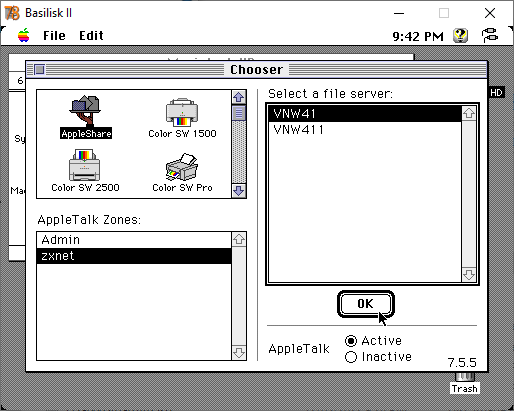Select the Color SW 1500 printer icon
This screenshot has height=411, width=514.
coord(182,118)
